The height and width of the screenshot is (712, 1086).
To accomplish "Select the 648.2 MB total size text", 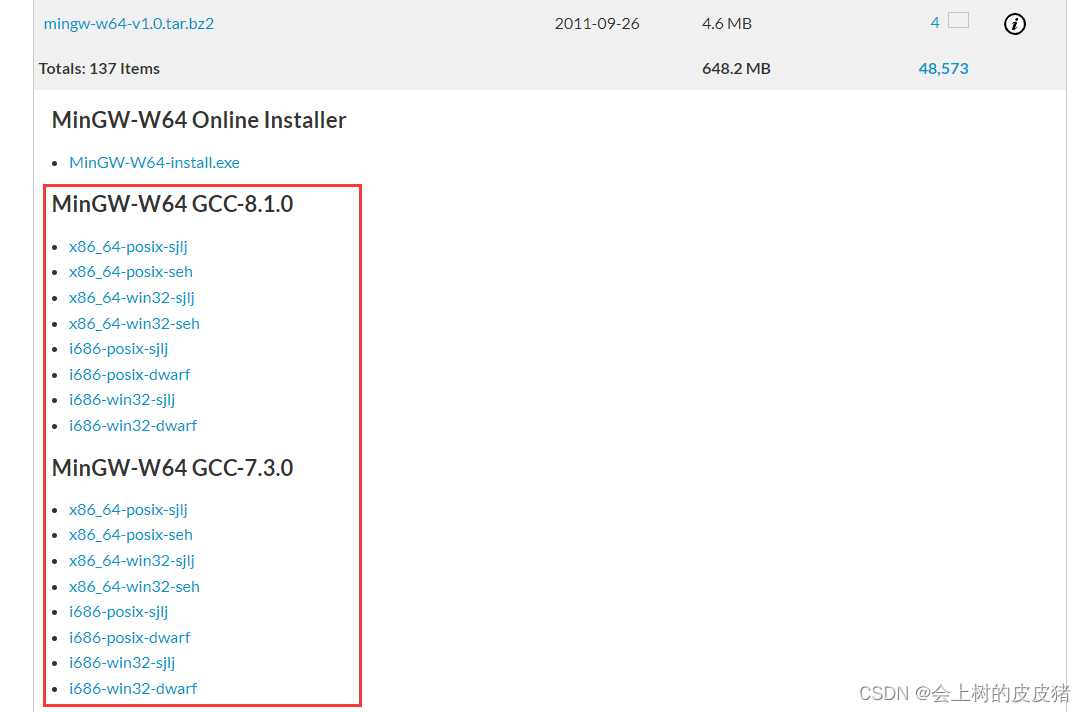I will pos(736,69).
